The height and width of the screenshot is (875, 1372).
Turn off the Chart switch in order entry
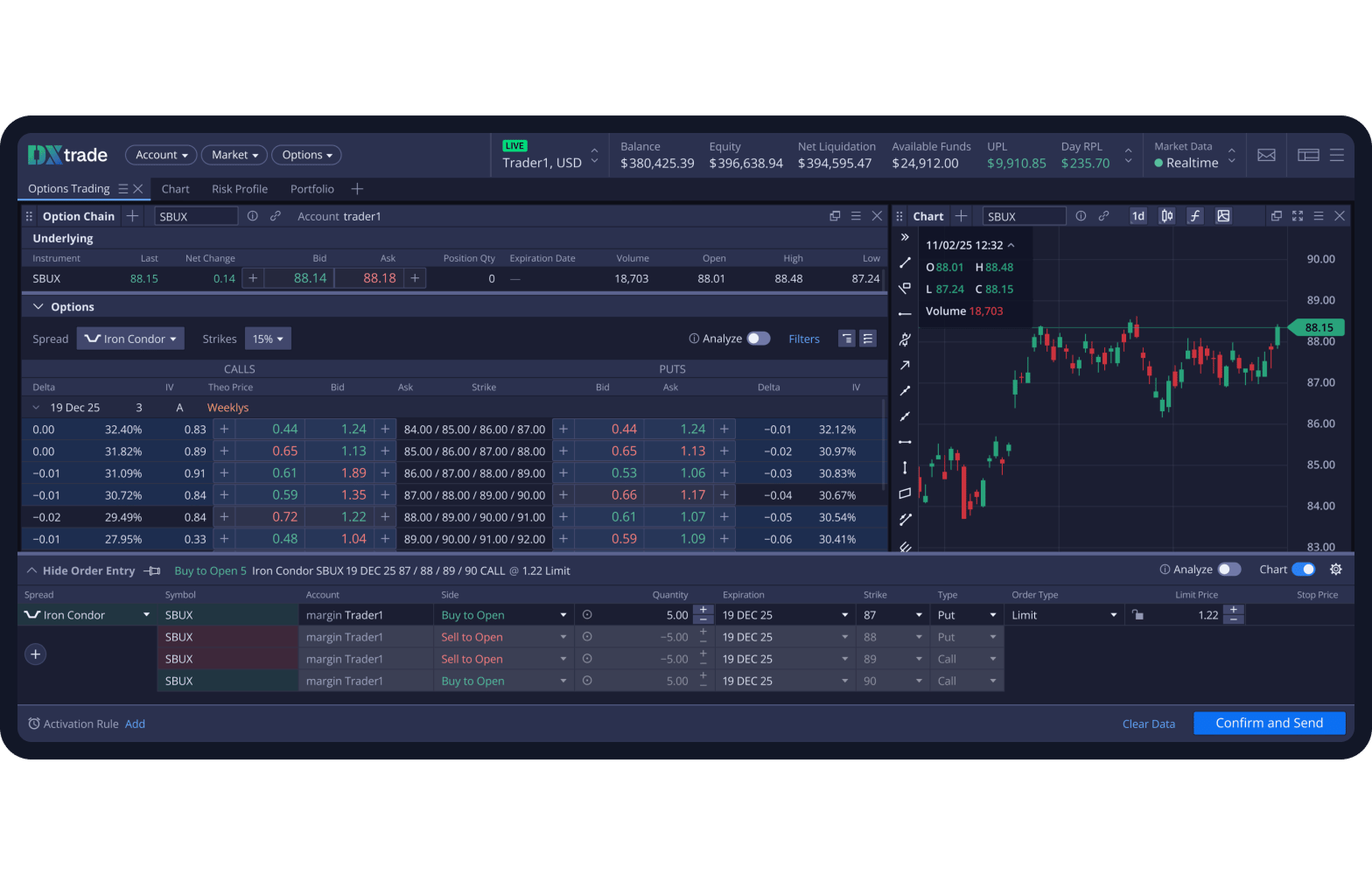pyautogui.click(x=1304, y=570)
